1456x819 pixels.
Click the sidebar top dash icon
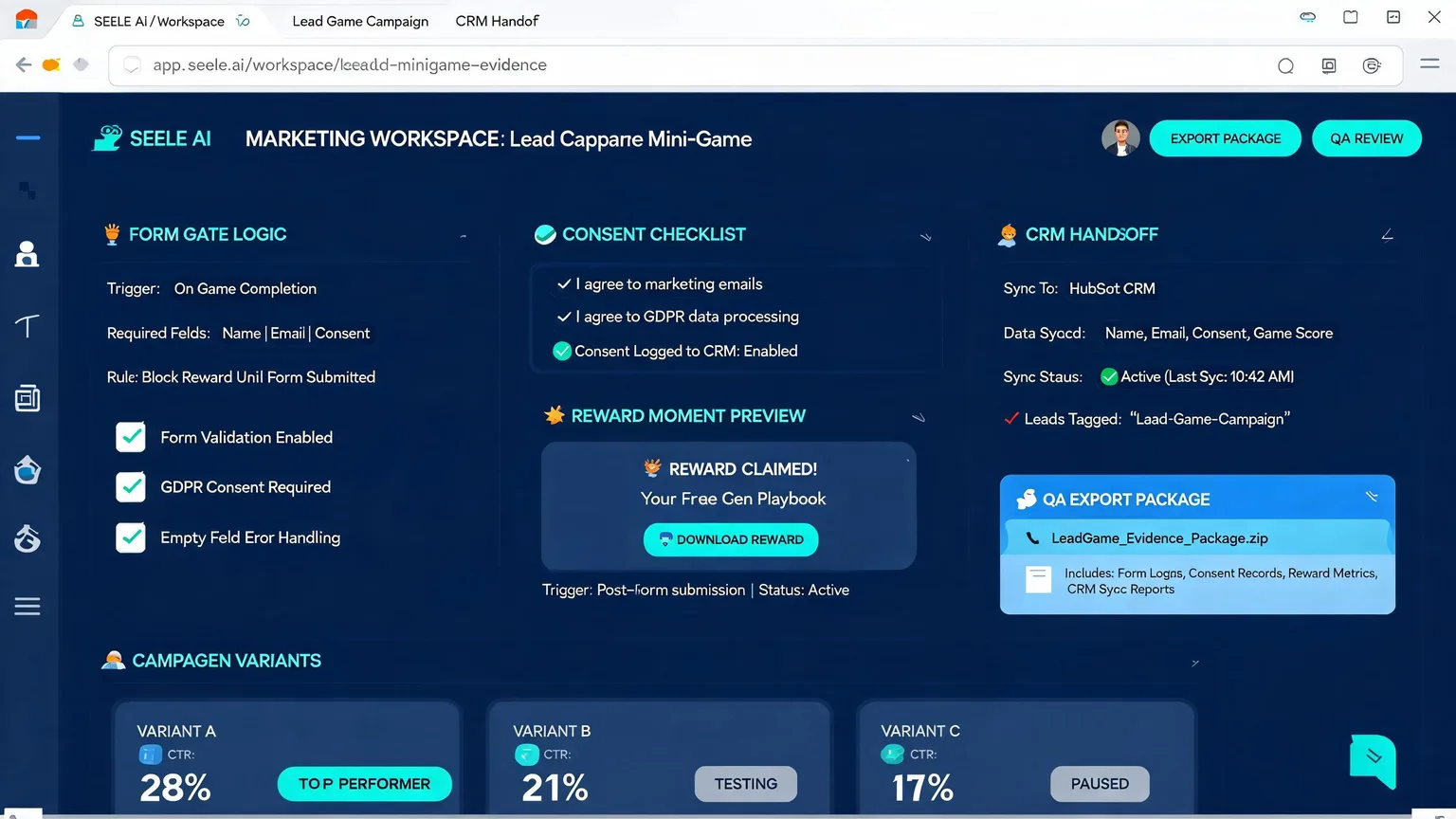coord(27,138)
